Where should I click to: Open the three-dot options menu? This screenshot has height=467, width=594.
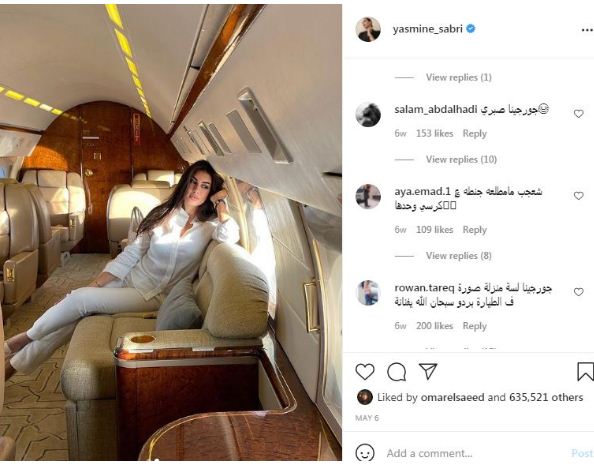pos(587,30)
